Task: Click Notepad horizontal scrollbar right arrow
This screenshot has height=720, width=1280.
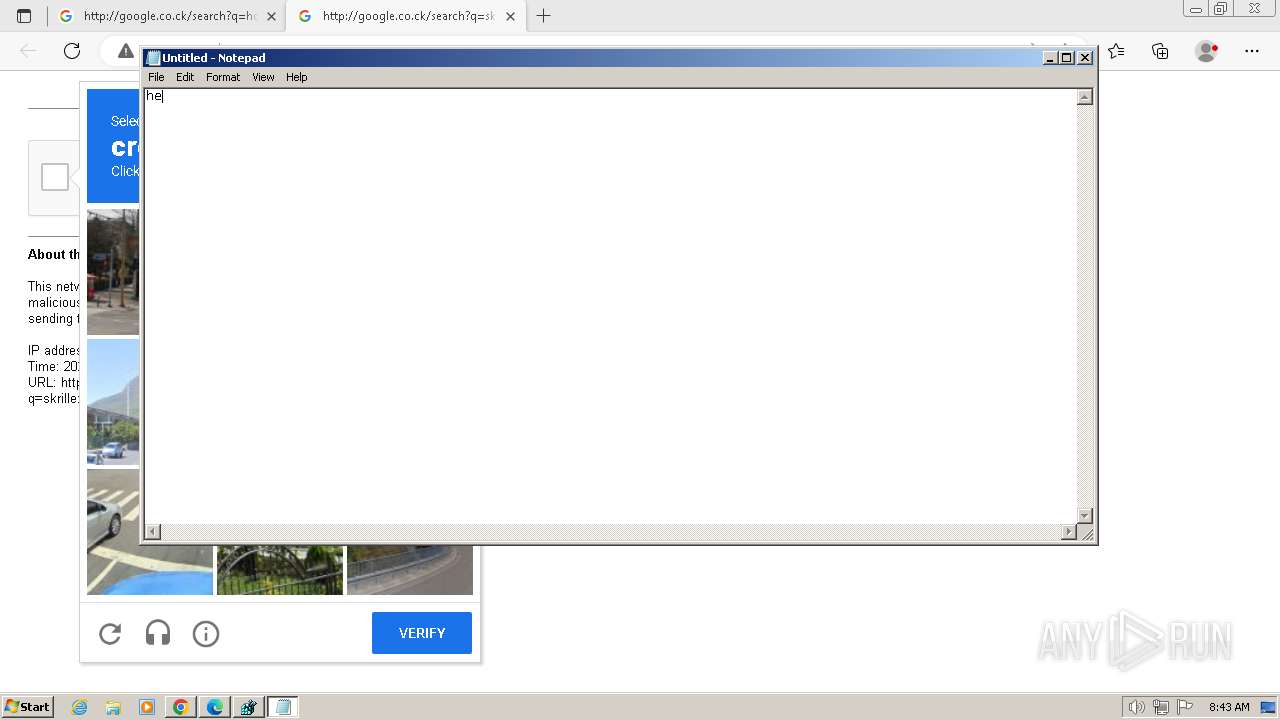Action: tap(1069, 532)
